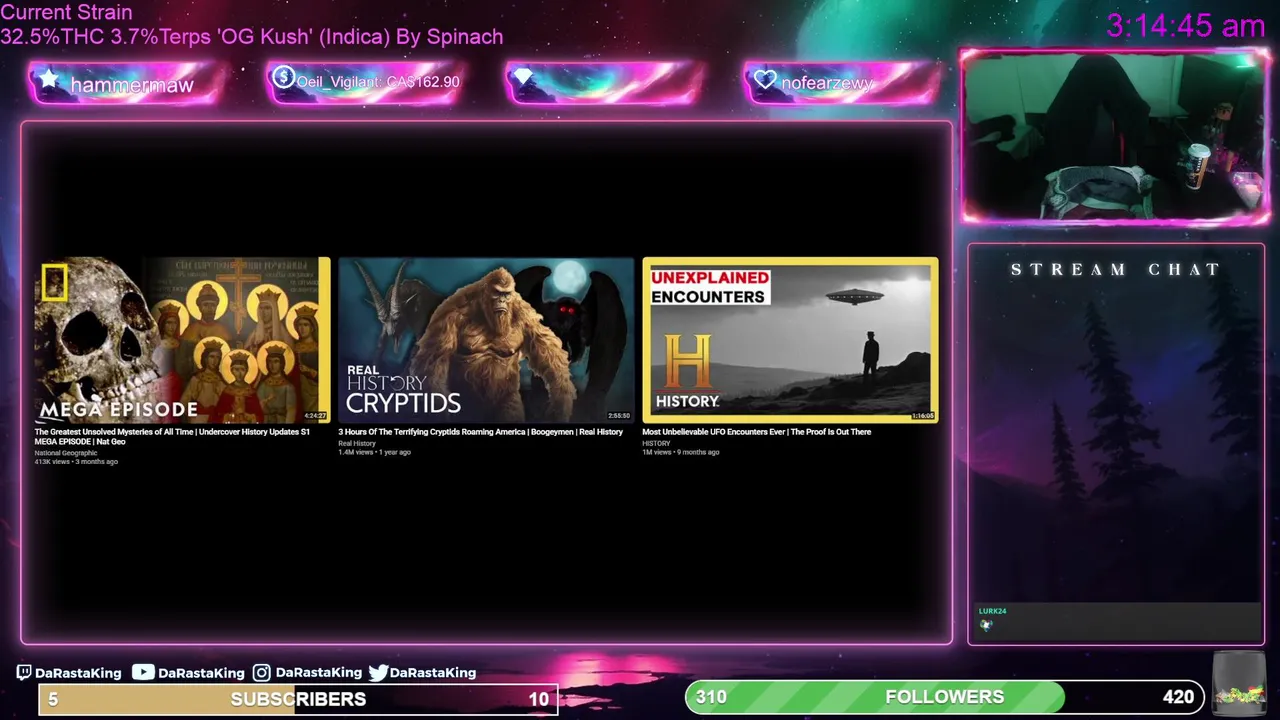
Task: Click the History channel H logo
Action: (687, 361)
